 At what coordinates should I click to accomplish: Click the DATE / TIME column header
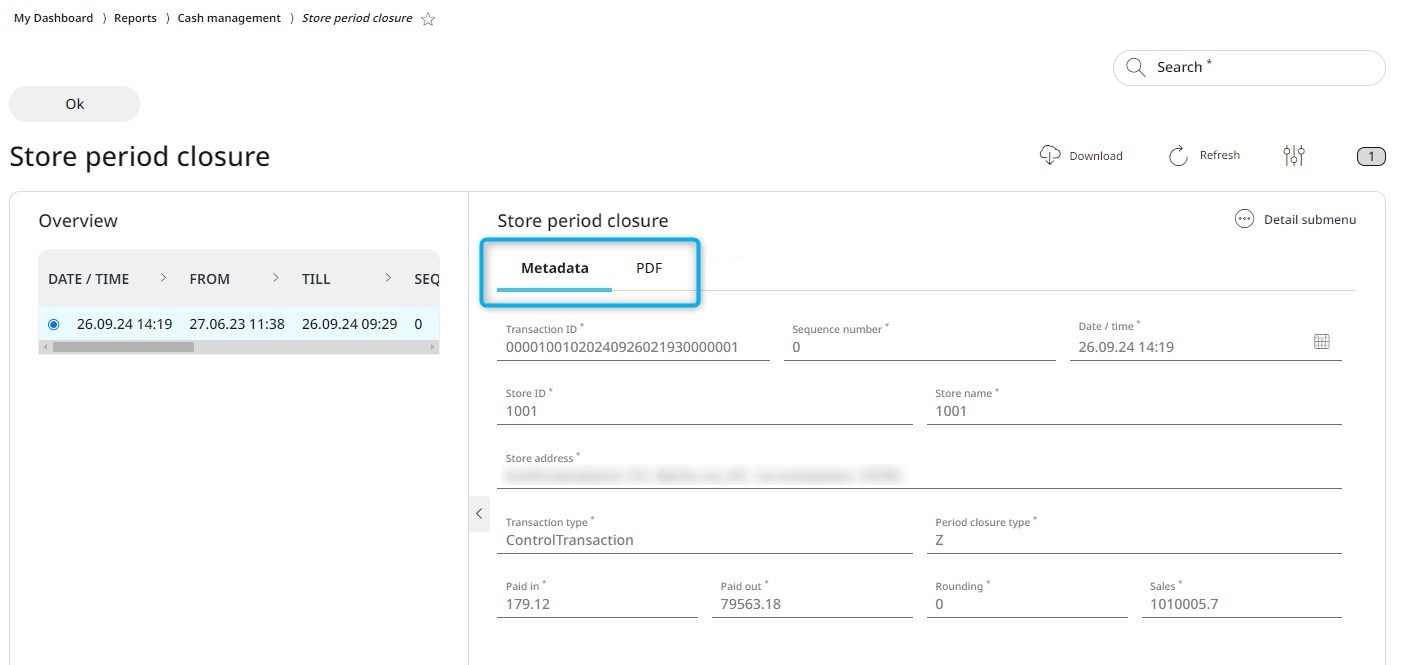tap(89, 279)
